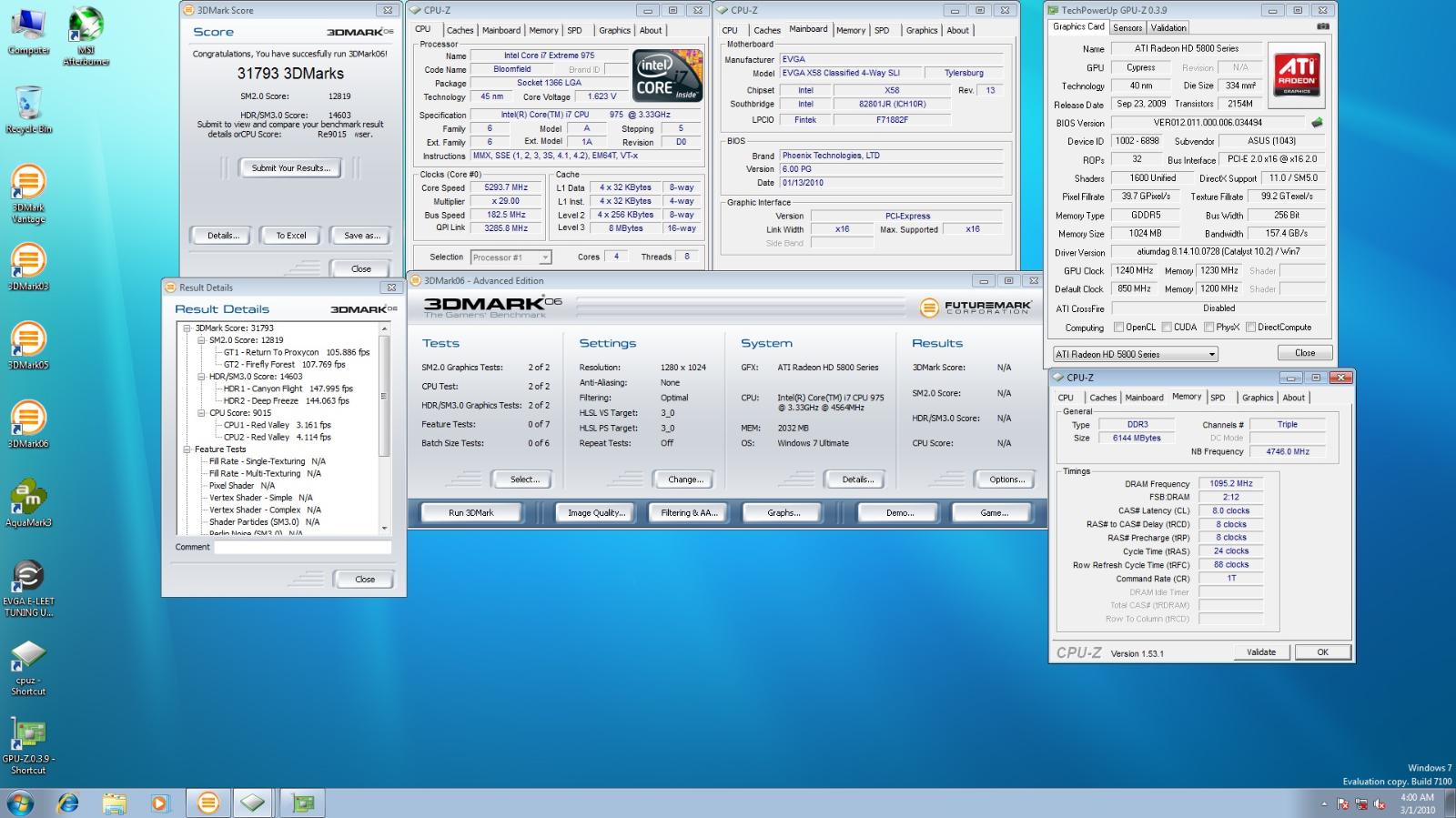
Task: Toggle the PhysX checkbox in GPU-Z
Action: (x=1208, y=328)
